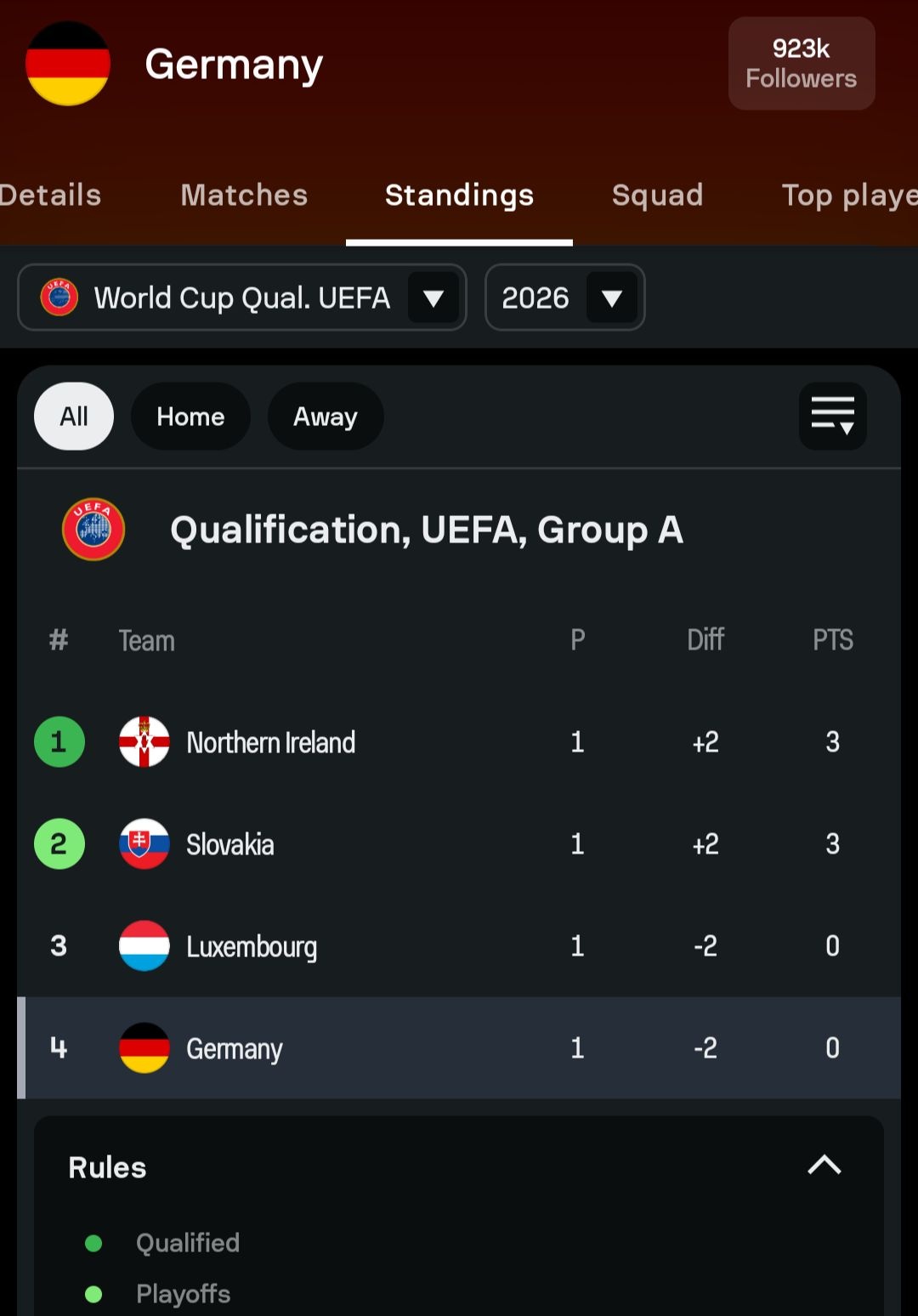Viewport: 918px width, 1316px height.
Task: Sort by the PTS column header
Action: (832, 639)
